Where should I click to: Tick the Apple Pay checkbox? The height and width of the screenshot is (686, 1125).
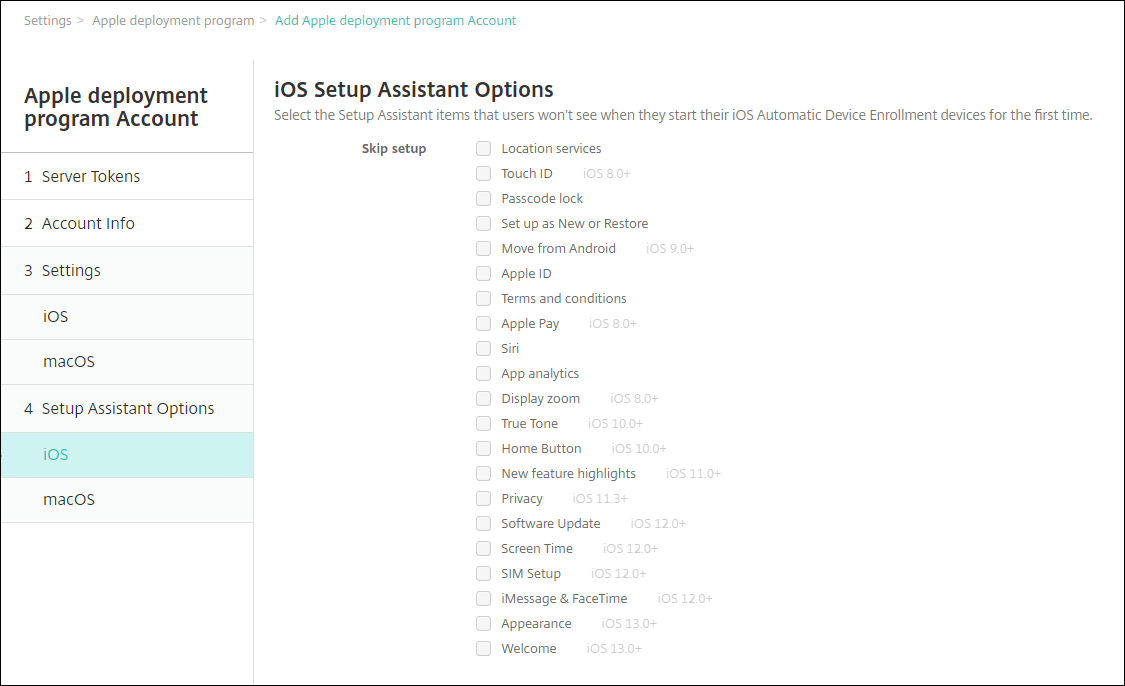pyautogui.click(x=484, y=324)
